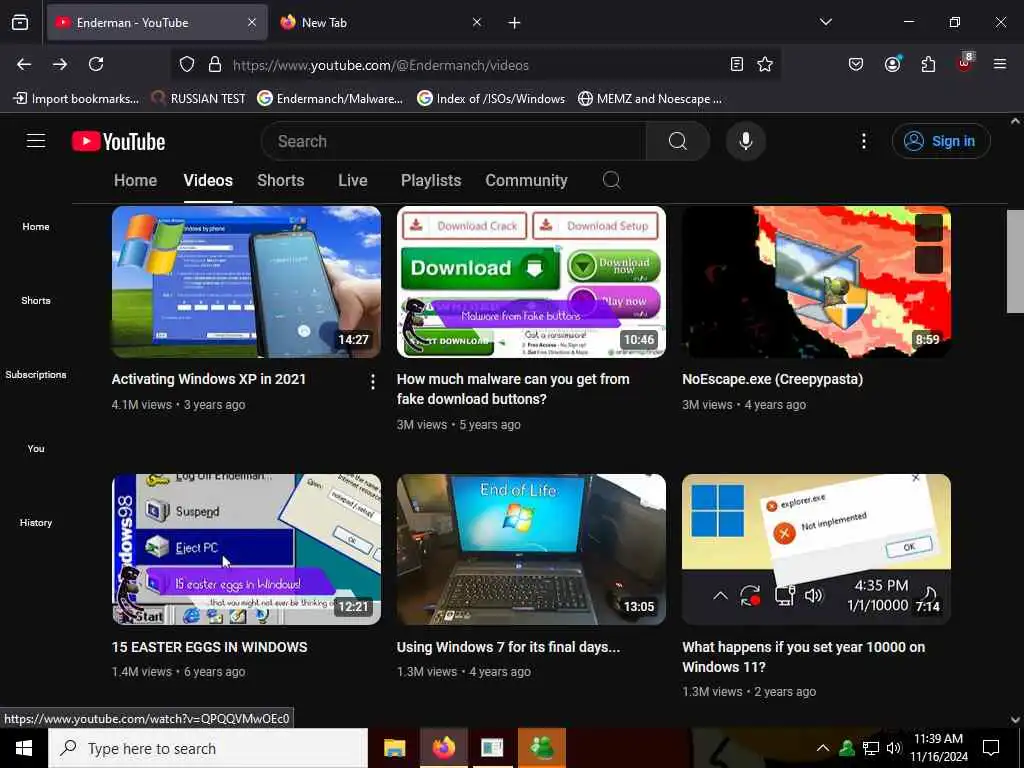This screenshot has width=1024, height=768.
Task: Click the YouTube Search input field
Action: tap(454, 141)
